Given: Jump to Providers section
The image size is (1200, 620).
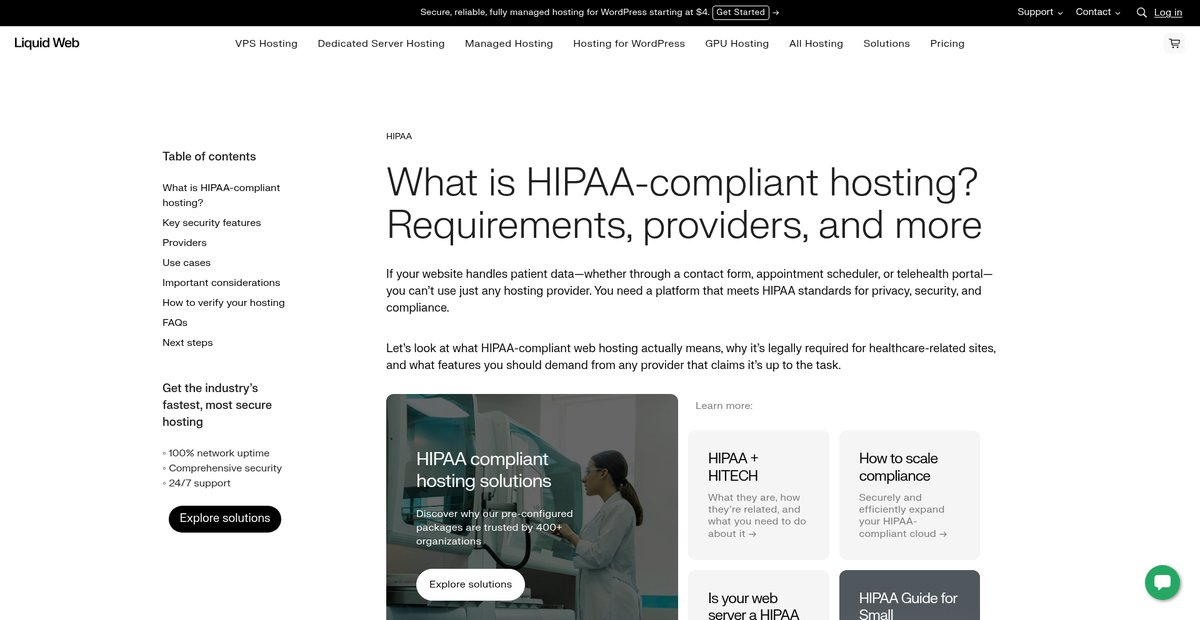Looking at the screenshot, I should (185, 243).
